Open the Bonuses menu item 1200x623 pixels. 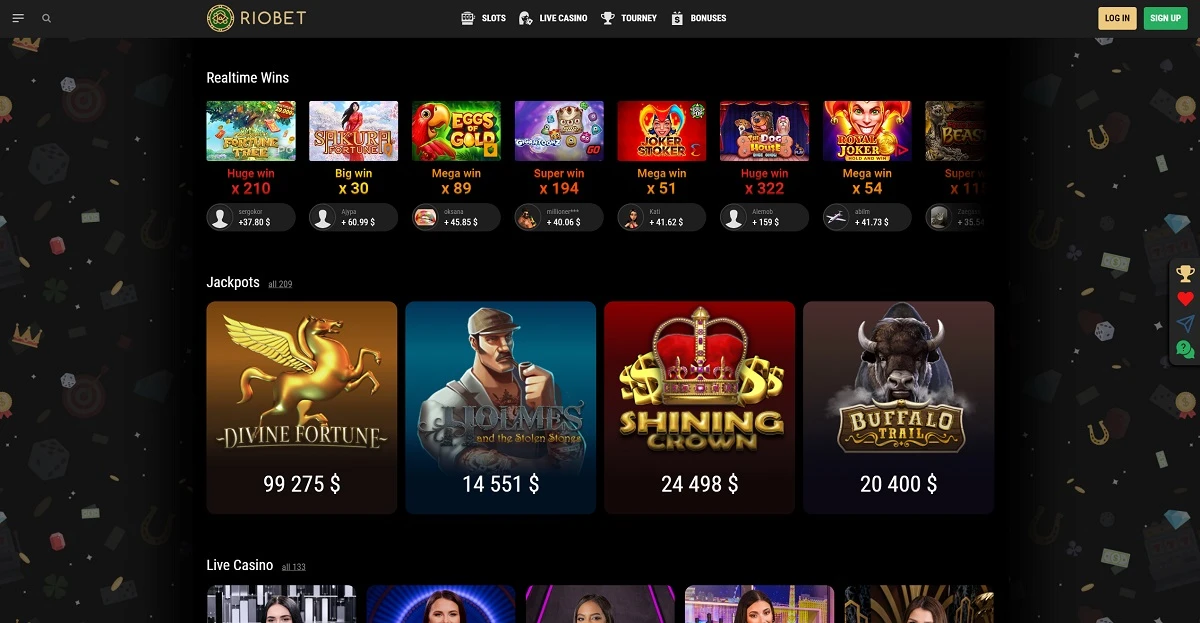(x=698, y=18)
